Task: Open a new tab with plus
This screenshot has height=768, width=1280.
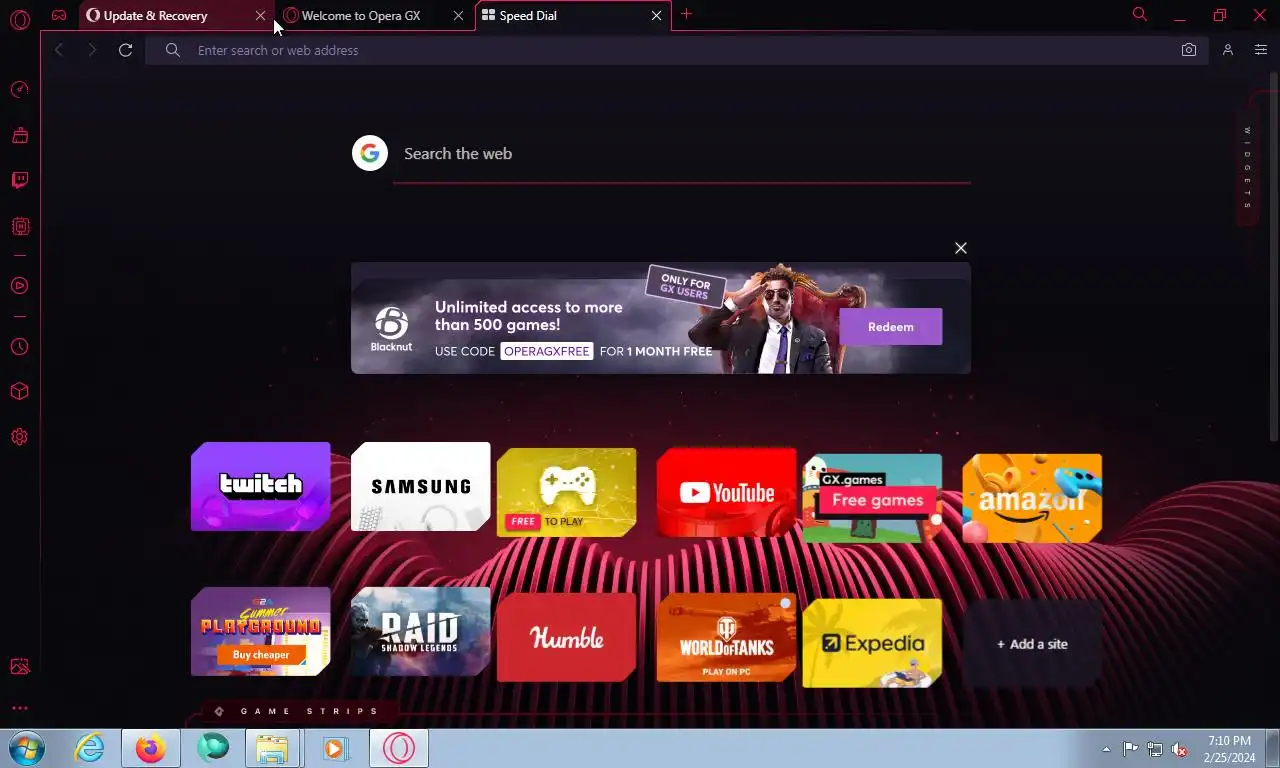Action: [686, 15]
